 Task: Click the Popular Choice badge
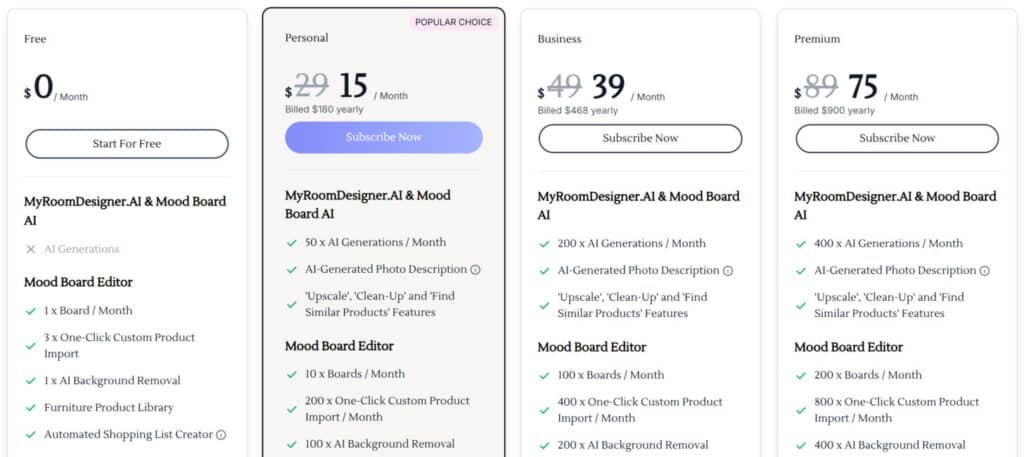[x=453, y=22]
